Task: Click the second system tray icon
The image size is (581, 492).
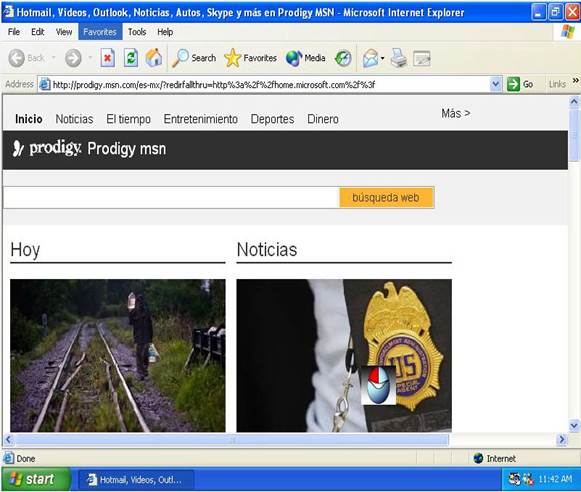Action: 528,479
